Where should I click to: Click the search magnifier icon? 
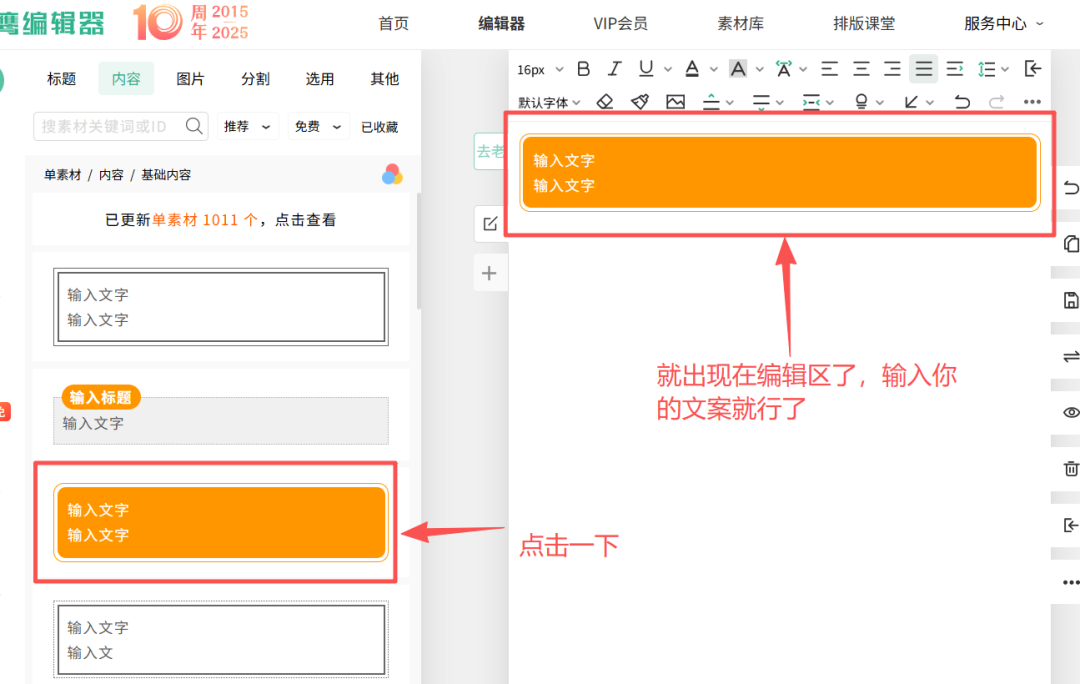[x=194, y=126]
